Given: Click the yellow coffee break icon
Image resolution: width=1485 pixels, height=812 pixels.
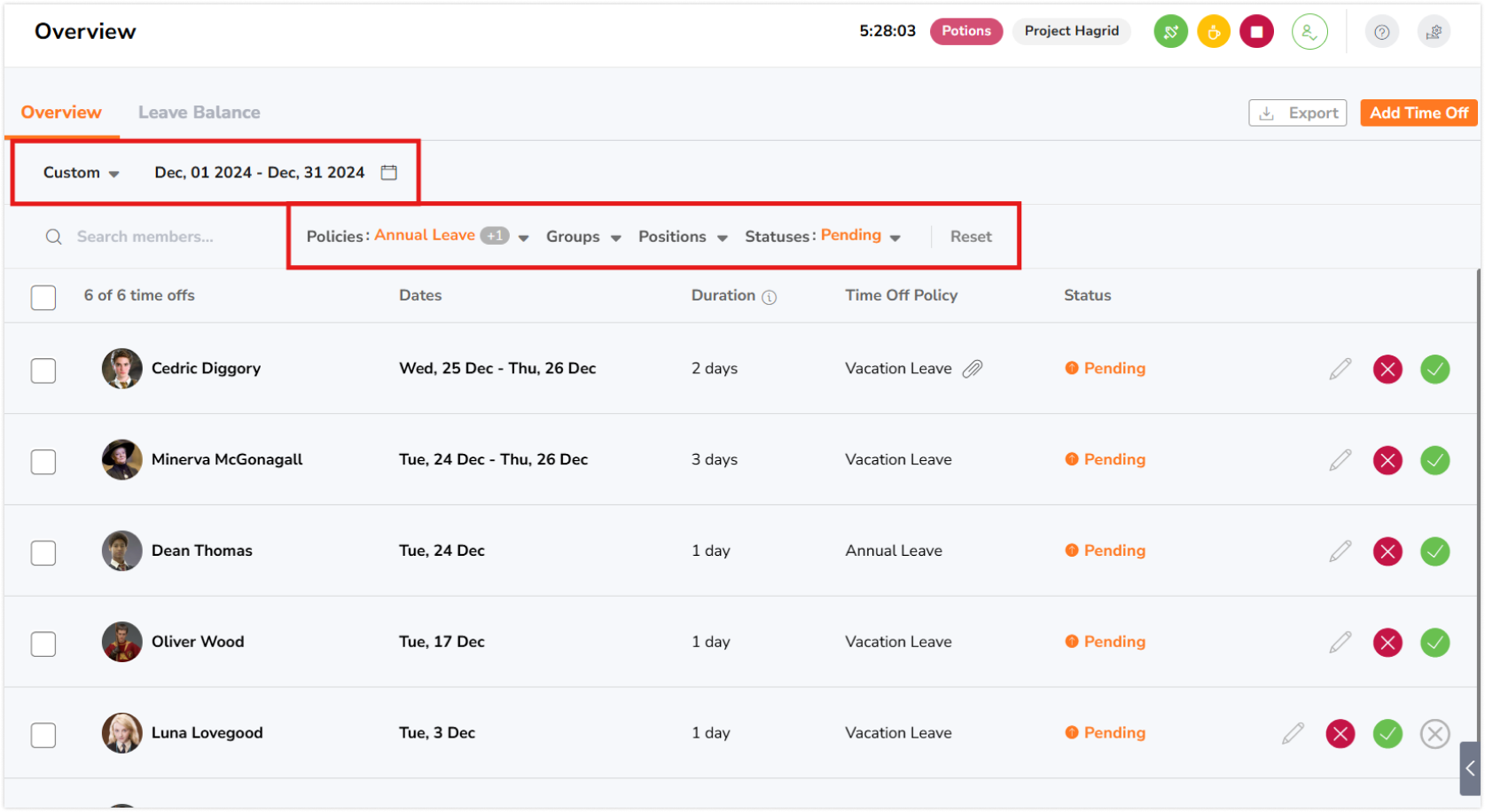Looking at the screenshot, I should (x=1213, y=32).
